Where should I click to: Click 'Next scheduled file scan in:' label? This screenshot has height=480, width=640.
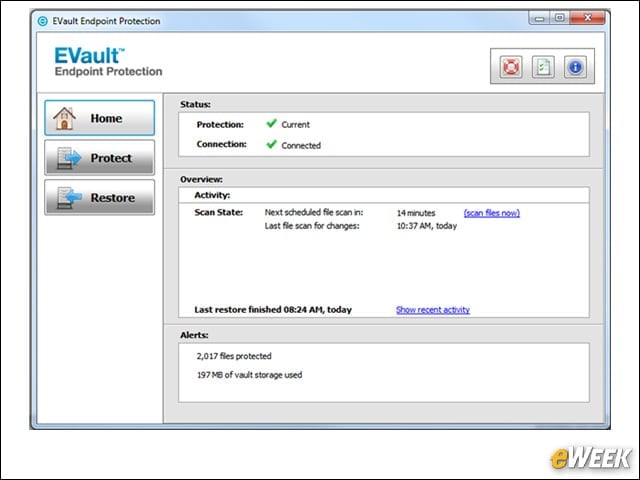pyautogui.click(x=314, y=212)
